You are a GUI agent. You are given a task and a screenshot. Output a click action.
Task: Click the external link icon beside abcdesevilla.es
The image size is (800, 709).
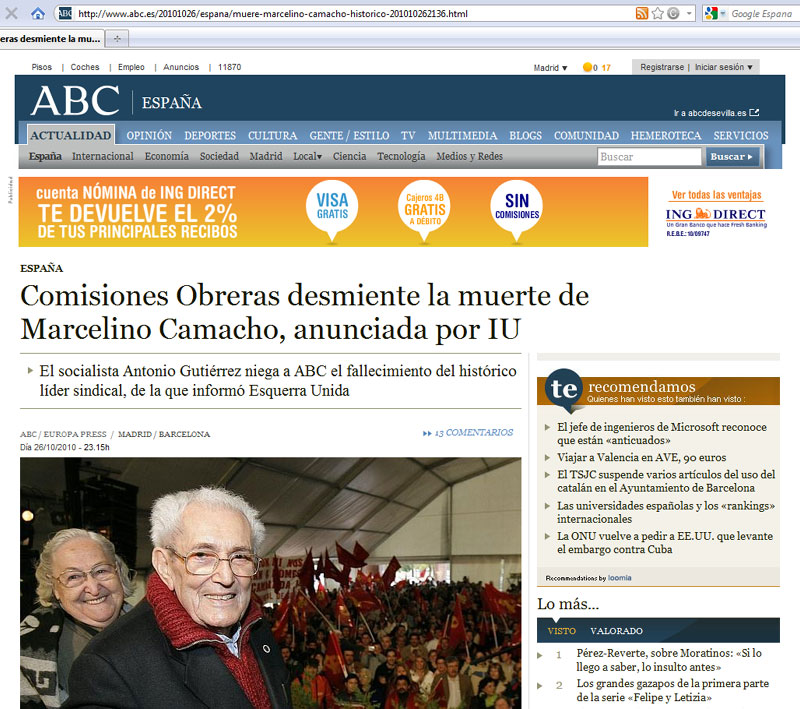click(754, 113)
